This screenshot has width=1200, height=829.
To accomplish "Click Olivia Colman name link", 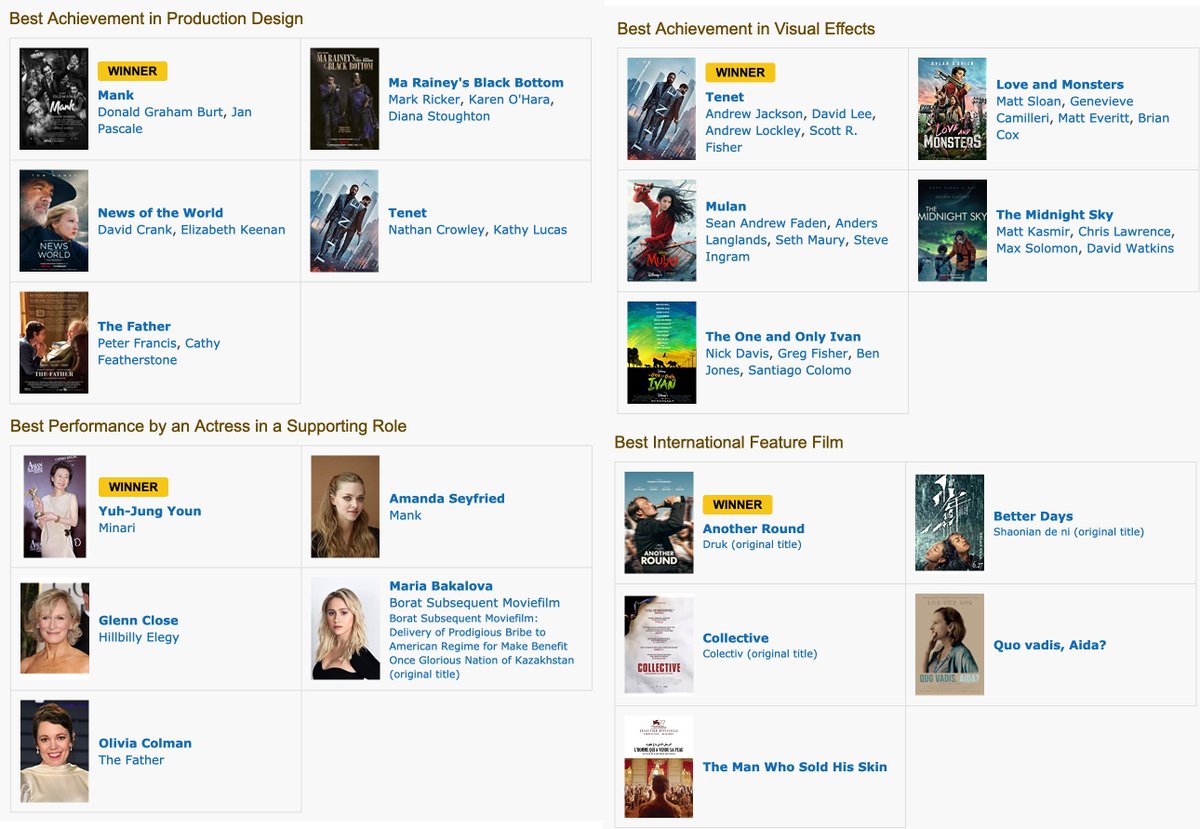I will pos(145,743).
